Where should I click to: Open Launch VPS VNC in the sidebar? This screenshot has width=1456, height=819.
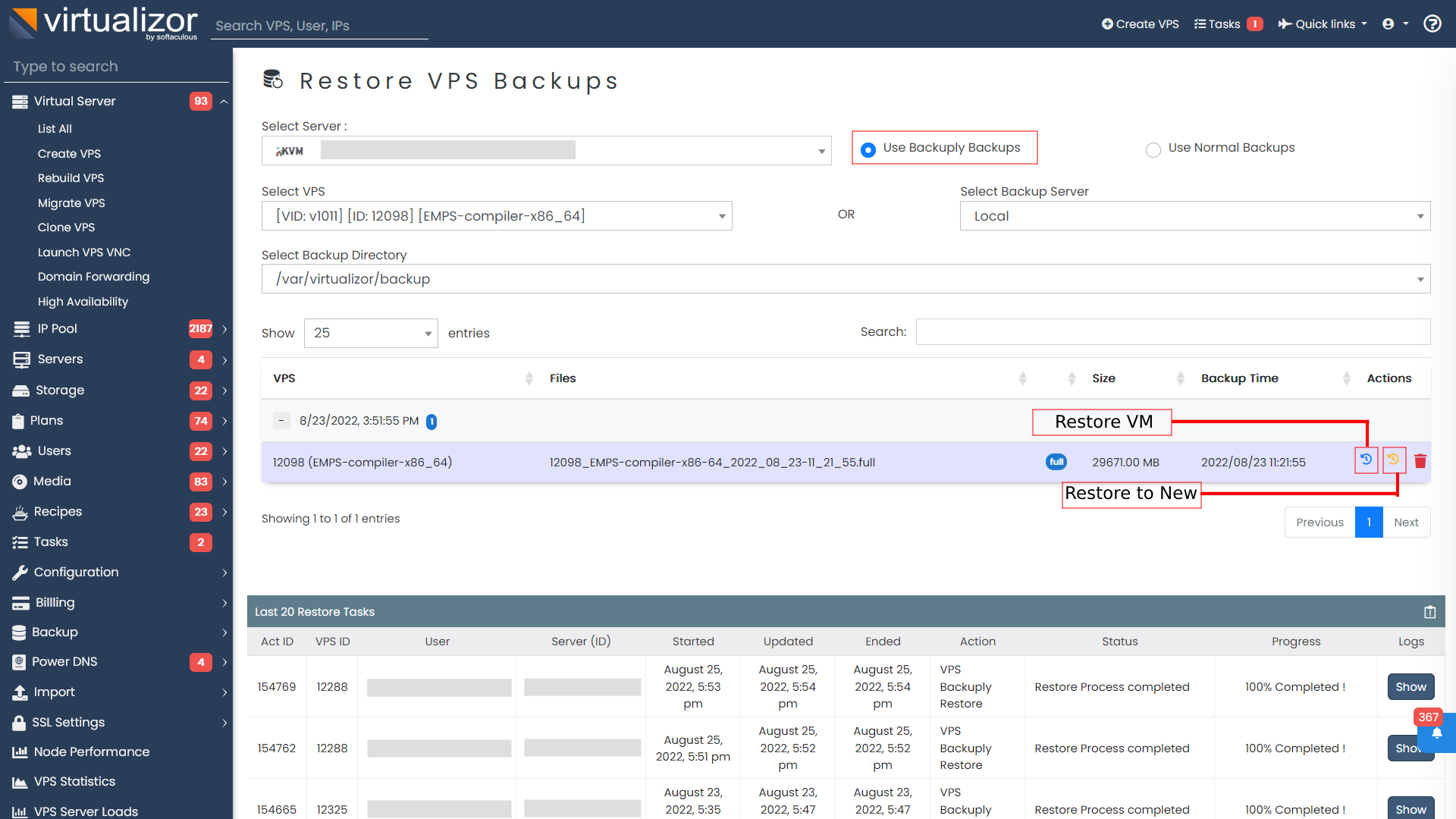pyautogui.click(x=84, y=253)
